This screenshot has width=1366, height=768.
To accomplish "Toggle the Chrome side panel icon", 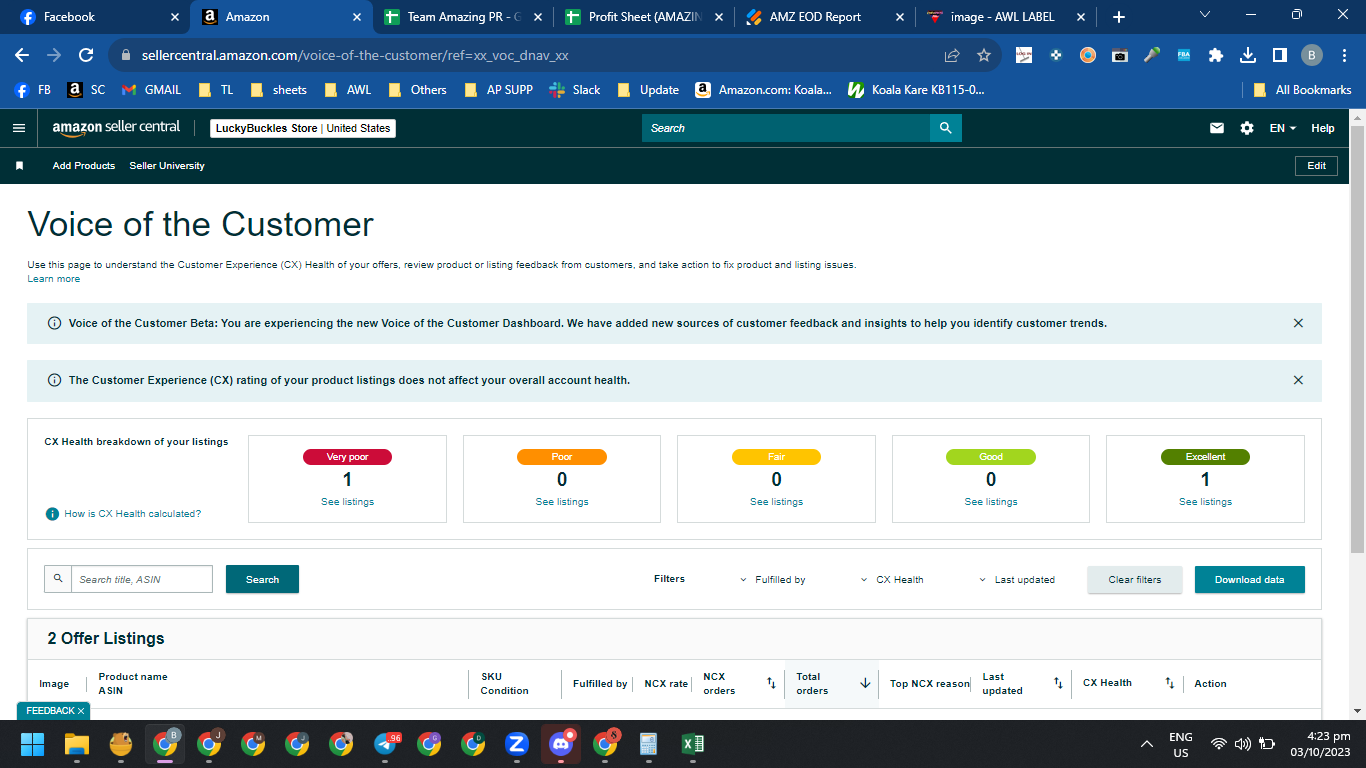I will pos(1279,55).
